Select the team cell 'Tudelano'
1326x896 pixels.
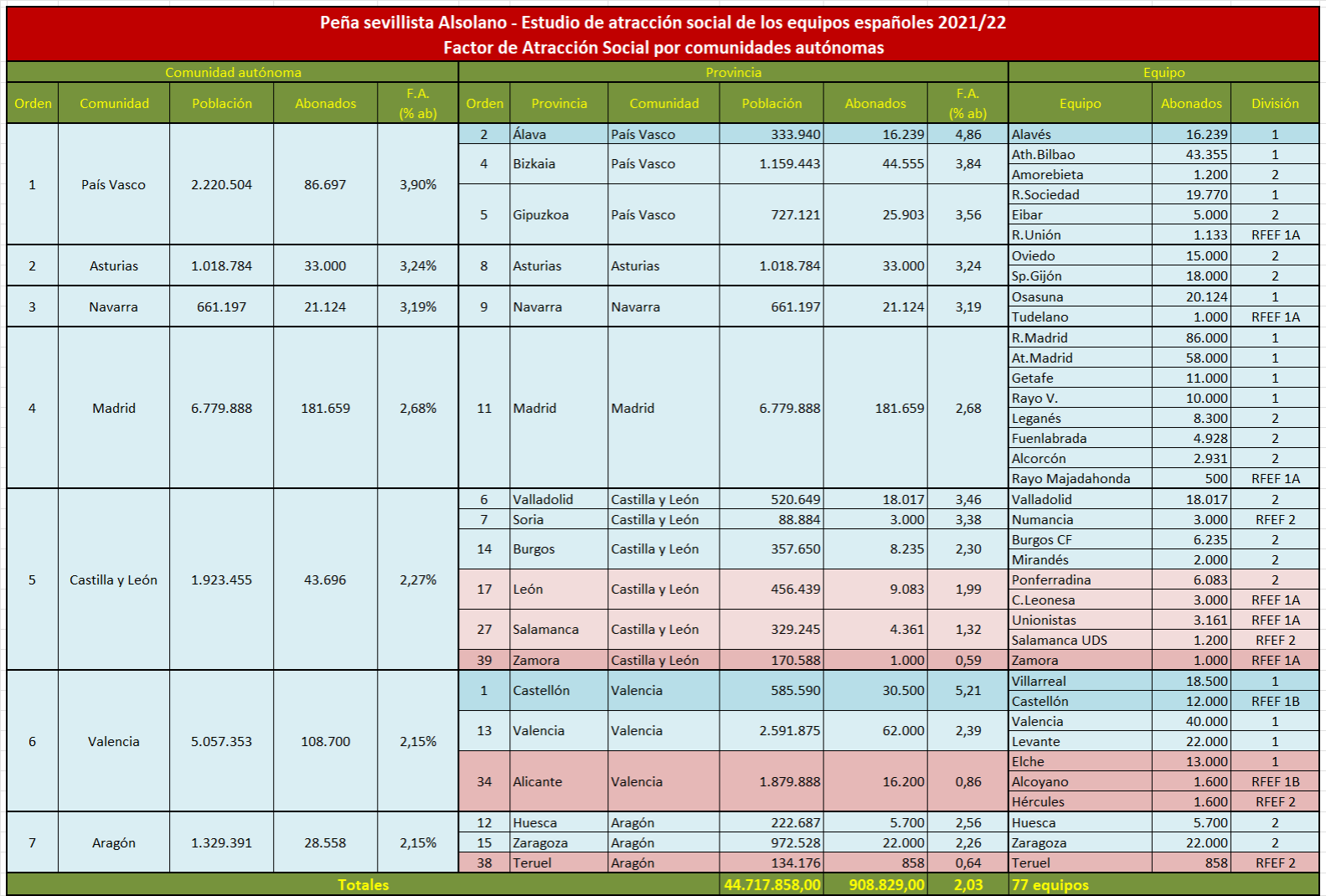click(x=1081, y=317)
